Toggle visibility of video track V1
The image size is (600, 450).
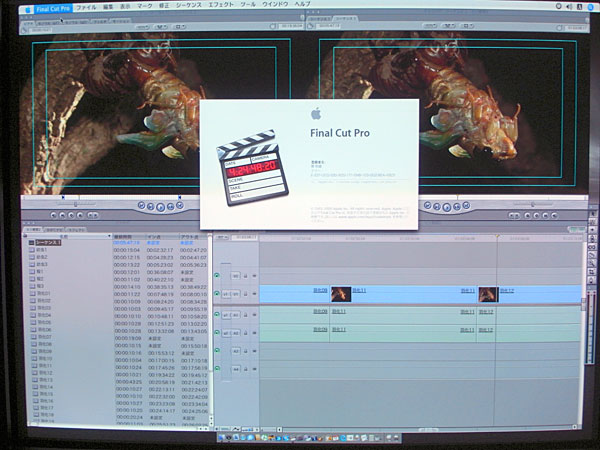point(217,293)
